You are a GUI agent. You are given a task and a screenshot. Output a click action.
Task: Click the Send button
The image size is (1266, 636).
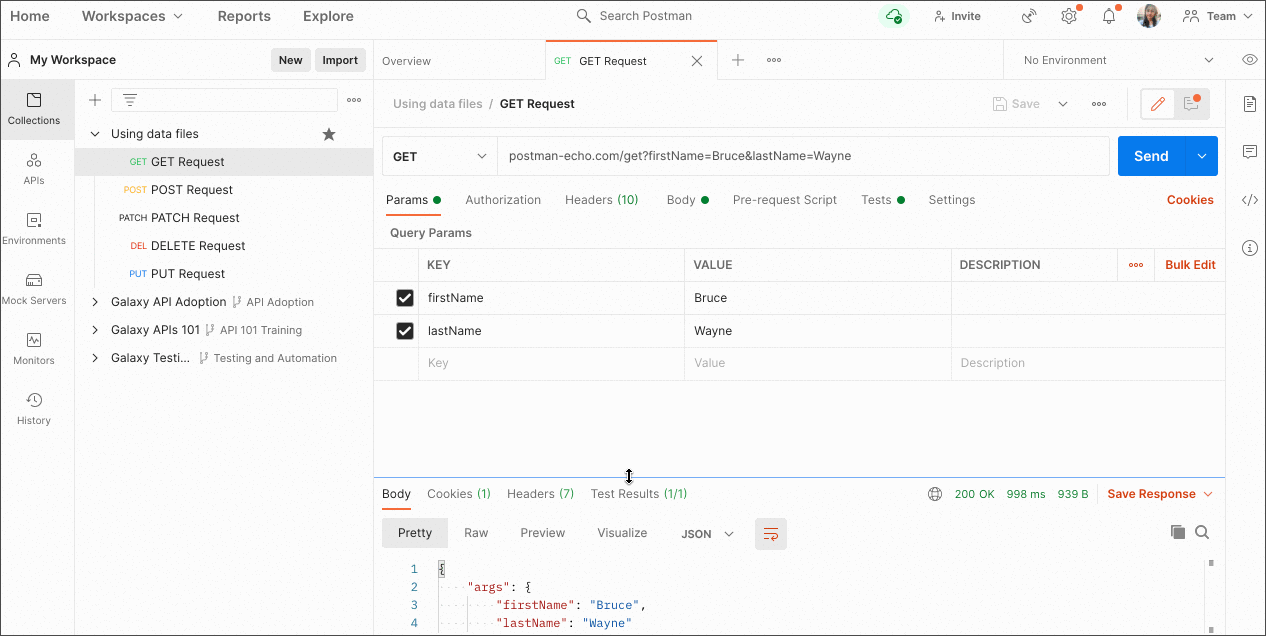pyautogui.click(x=1151, y=156)
